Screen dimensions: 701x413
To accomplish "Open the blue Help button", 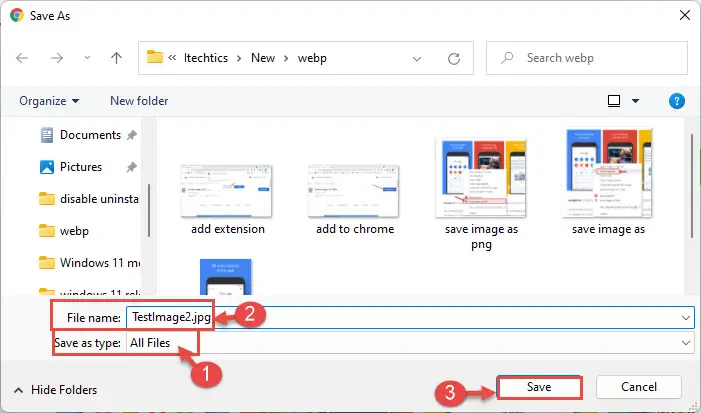I will pos(676,101).
